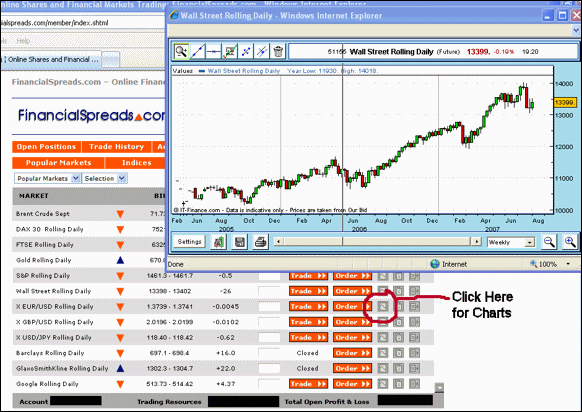The image size is (582, 412).
Task: Click stake input field in S&P Rolling Daily row
Action: pyautogui.click(x=269, y=276)
